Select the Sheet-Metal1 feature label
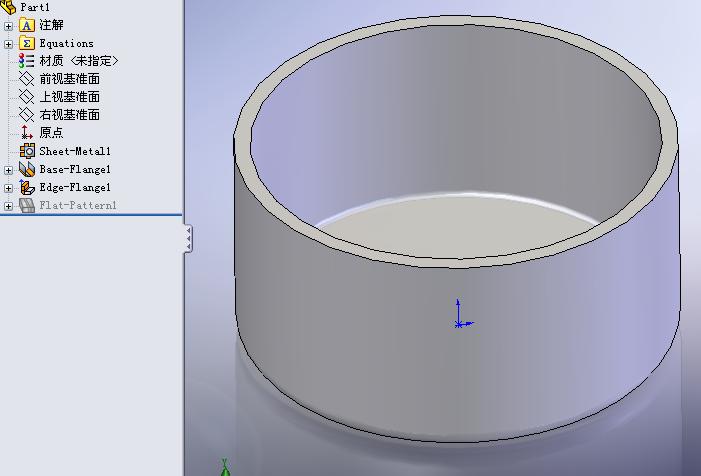Screen dimensions: 701x476 coord(75,151)
